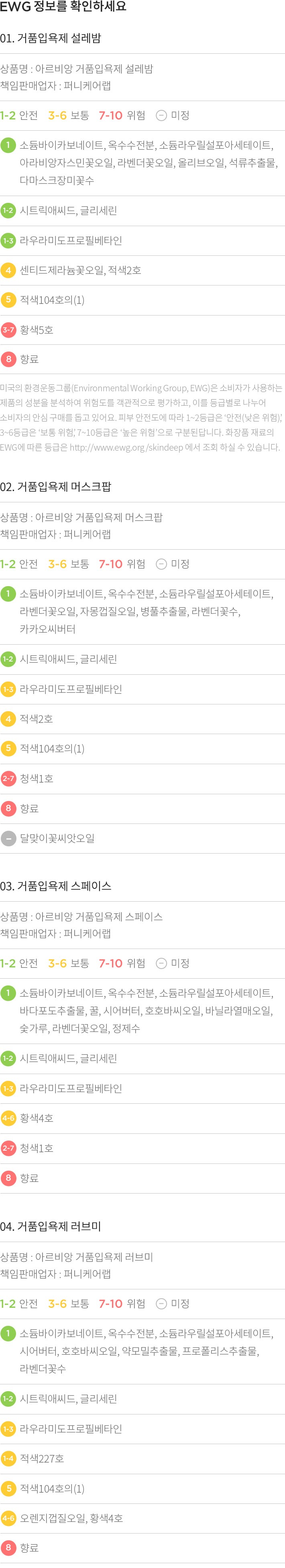Click the heading 02. 거품입욕제 머스크팝

point(55,486)
